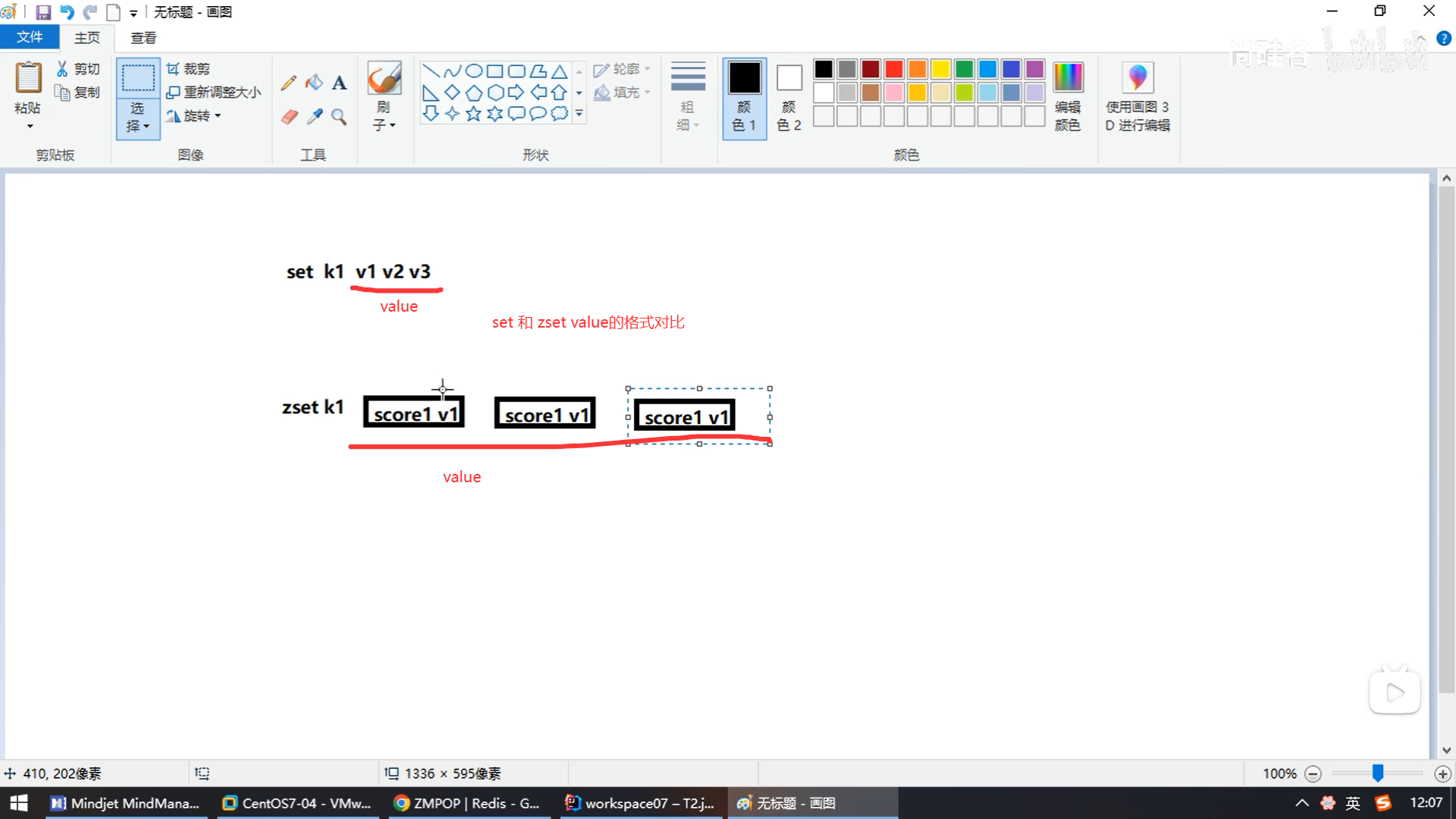Expand the shapes gallery more arrow
Viewport: 1456px width, 819px height.
(x=579, y=114)
